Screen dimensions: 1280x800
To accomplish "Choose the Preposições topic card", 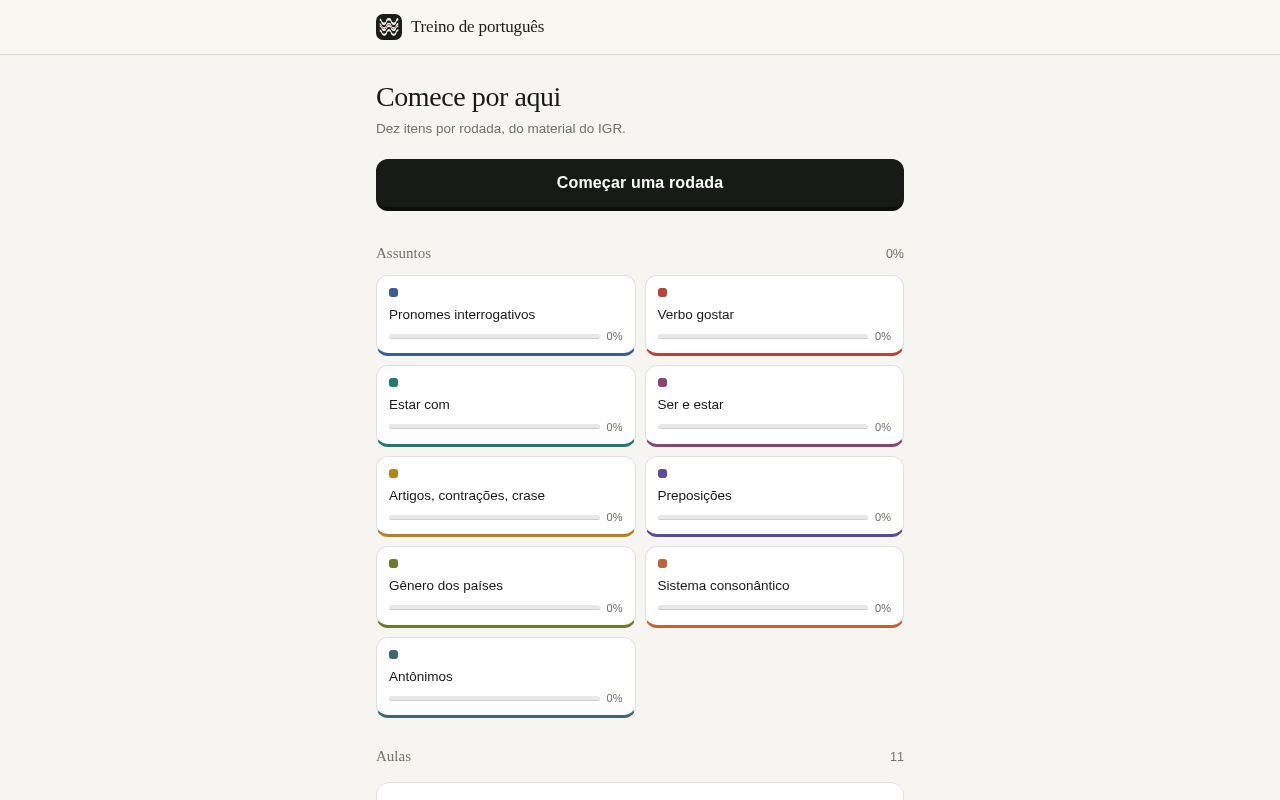I will tap(774, 496).
